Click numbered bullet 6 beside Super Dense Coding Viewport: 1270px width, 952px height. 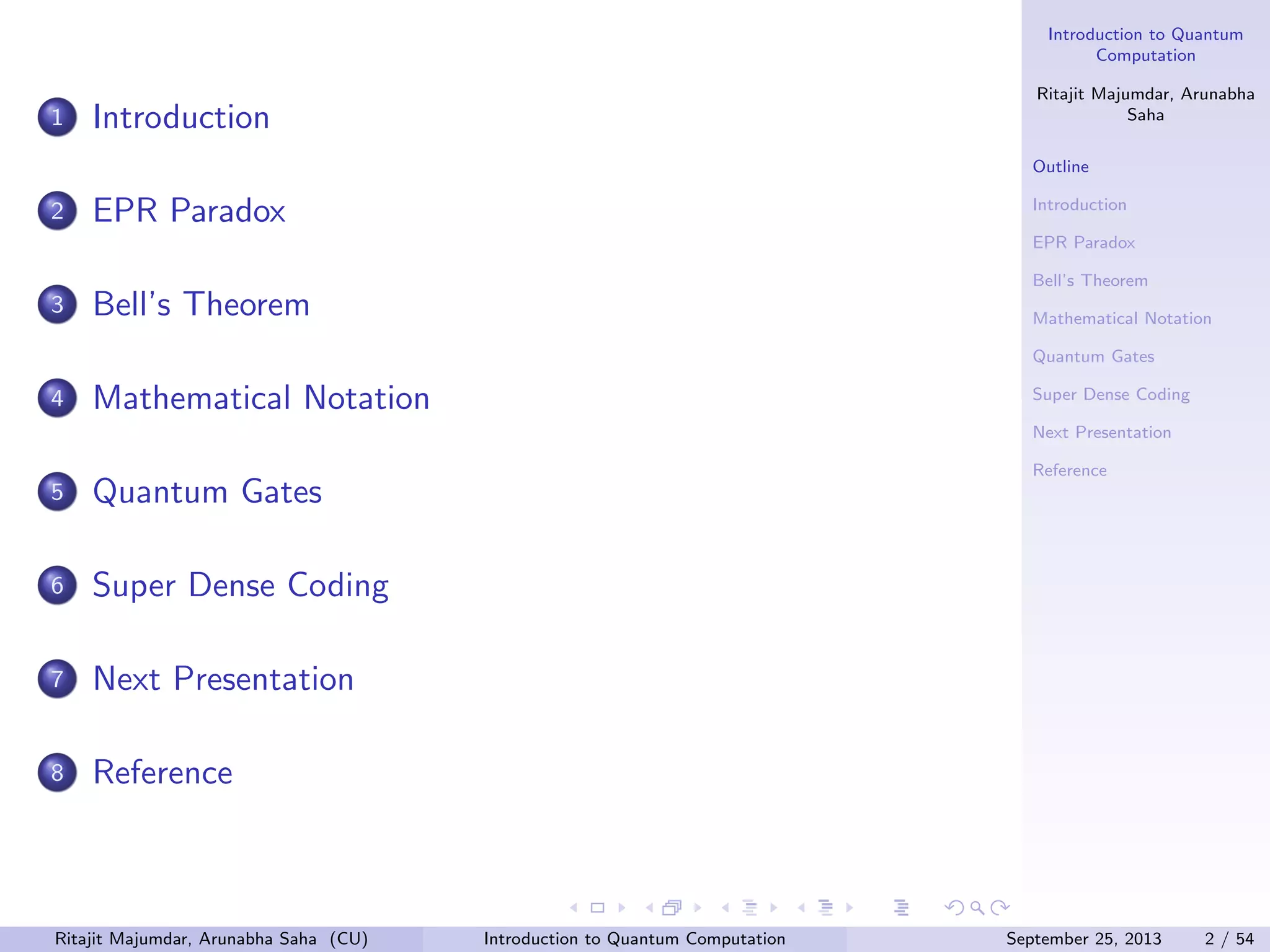[57, 585]
